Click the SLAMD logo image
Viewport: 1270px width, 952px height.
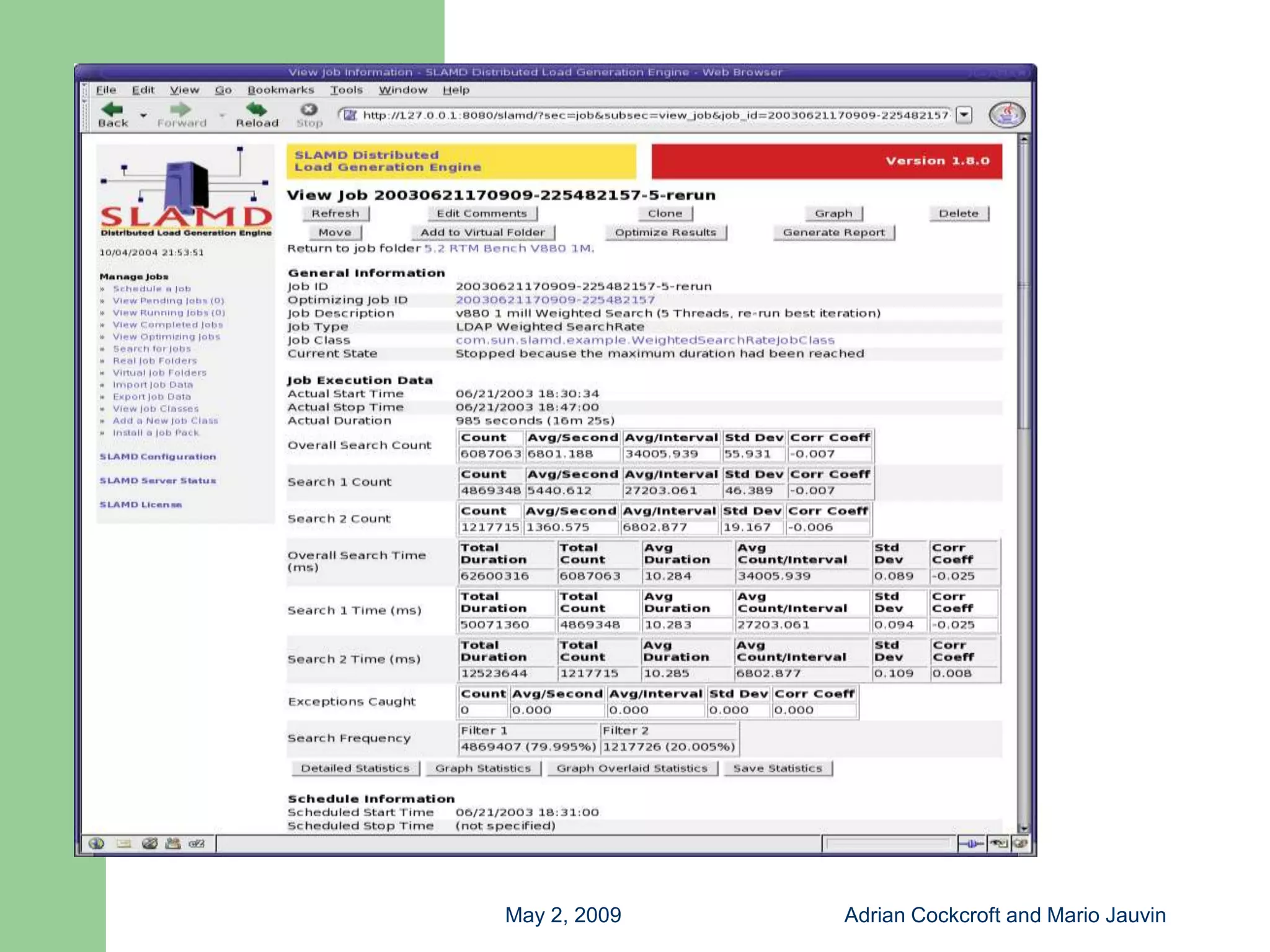(186, 192)
